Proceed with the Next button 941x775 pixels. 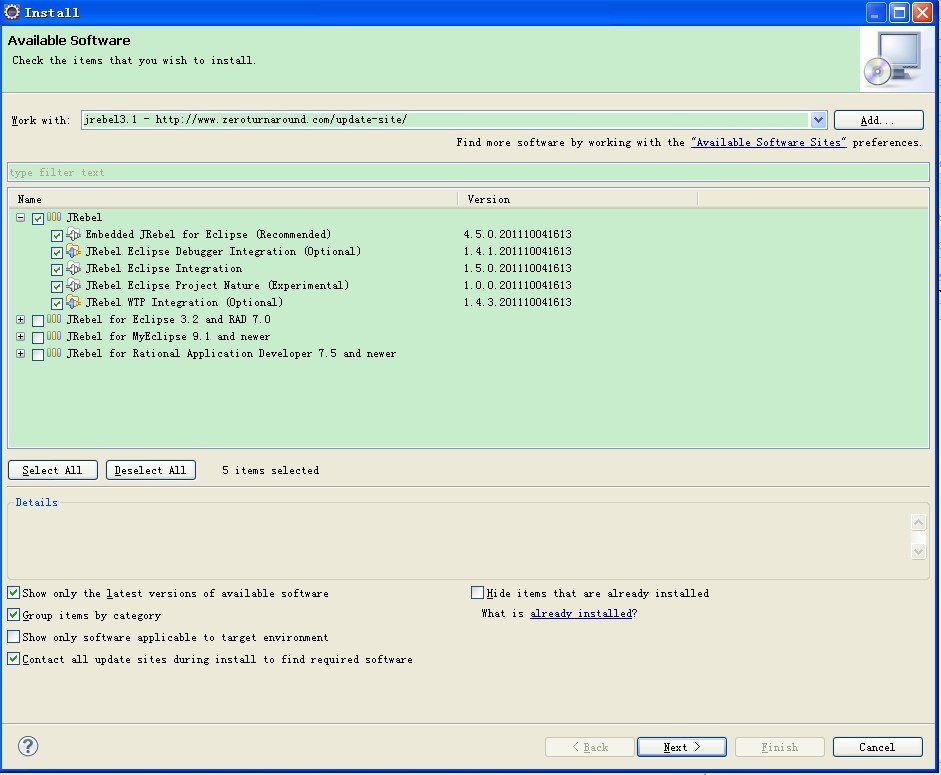point(682,747)
